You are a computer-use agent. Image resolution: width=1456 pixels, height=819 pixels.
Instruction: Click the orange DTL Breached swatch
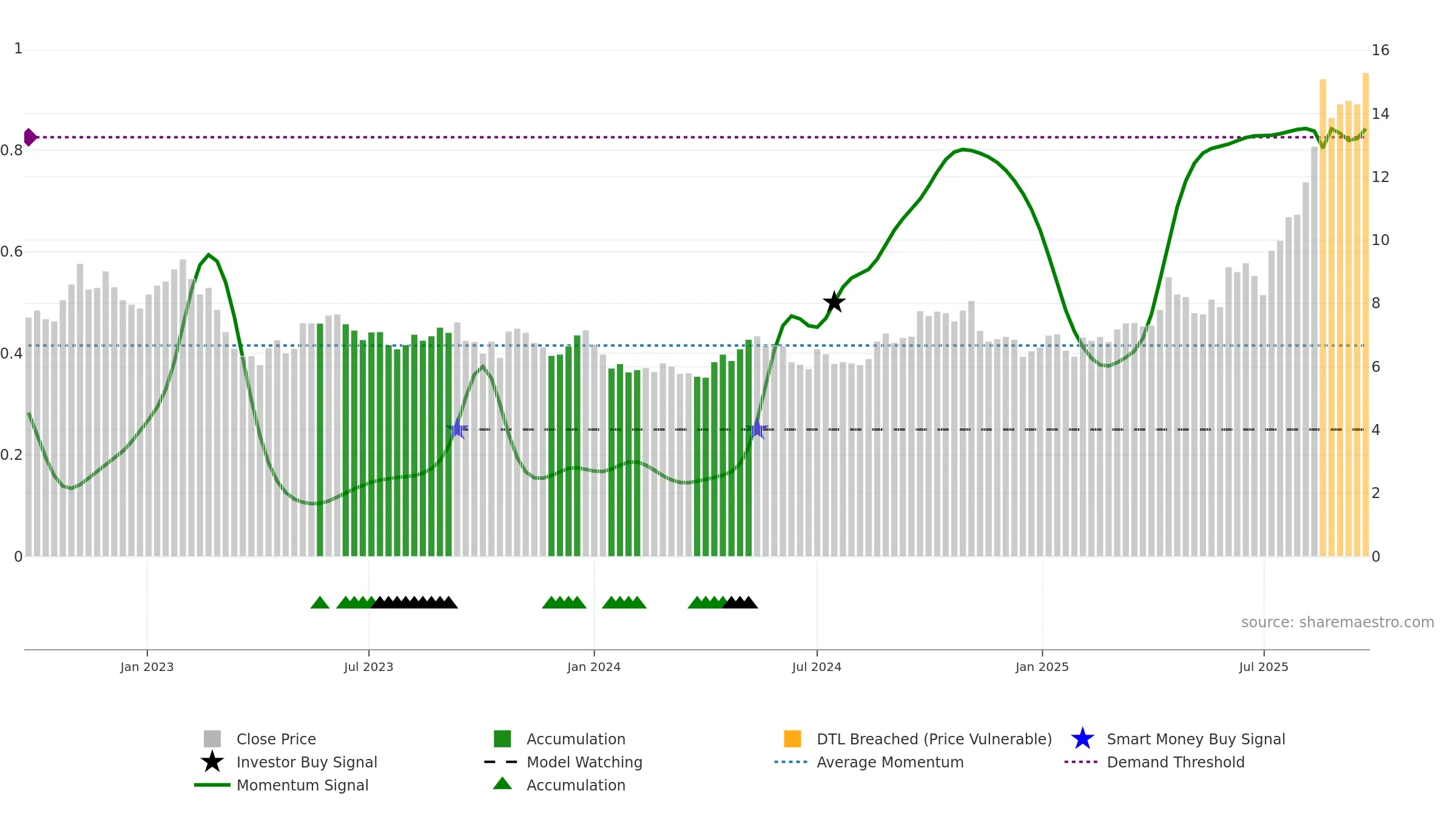click(x=792, y=739)
